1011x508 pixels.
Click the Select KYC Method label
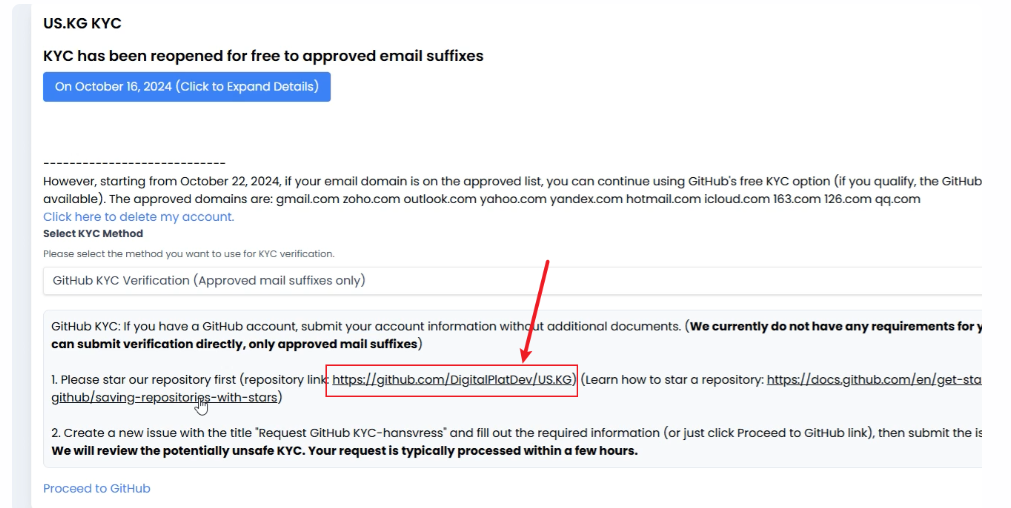tap(93, 233)
